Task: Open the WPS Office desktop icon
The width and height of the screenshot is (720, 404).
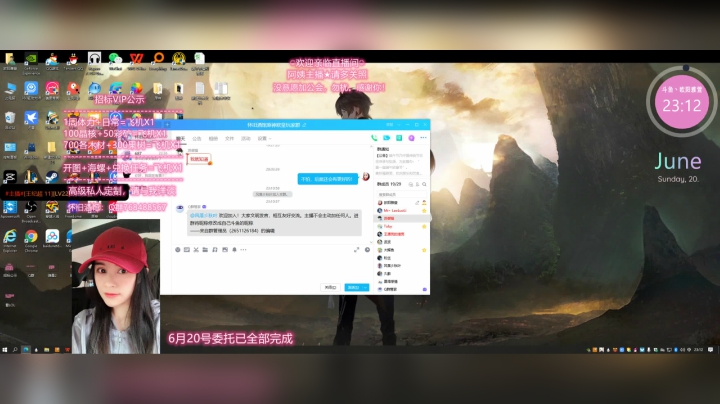Action: coord(136,62)
